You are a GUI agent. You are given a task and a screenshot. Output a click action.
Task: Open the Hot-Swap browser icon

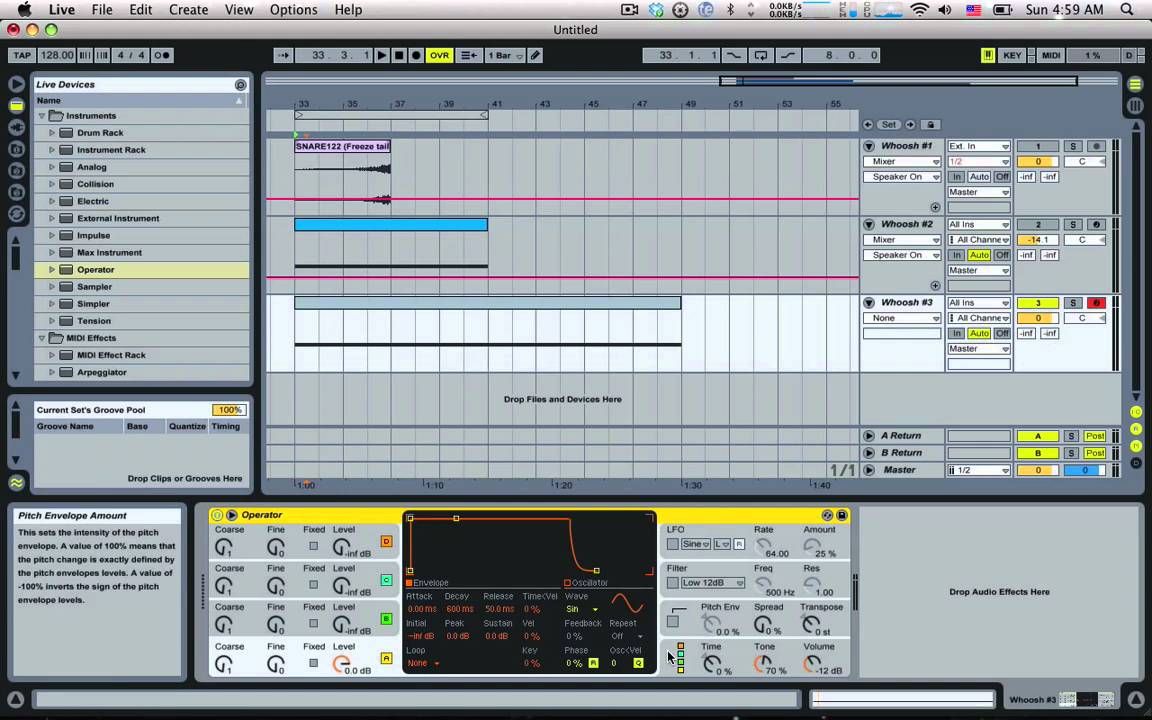pyautogui.click(x=16, y=214)
